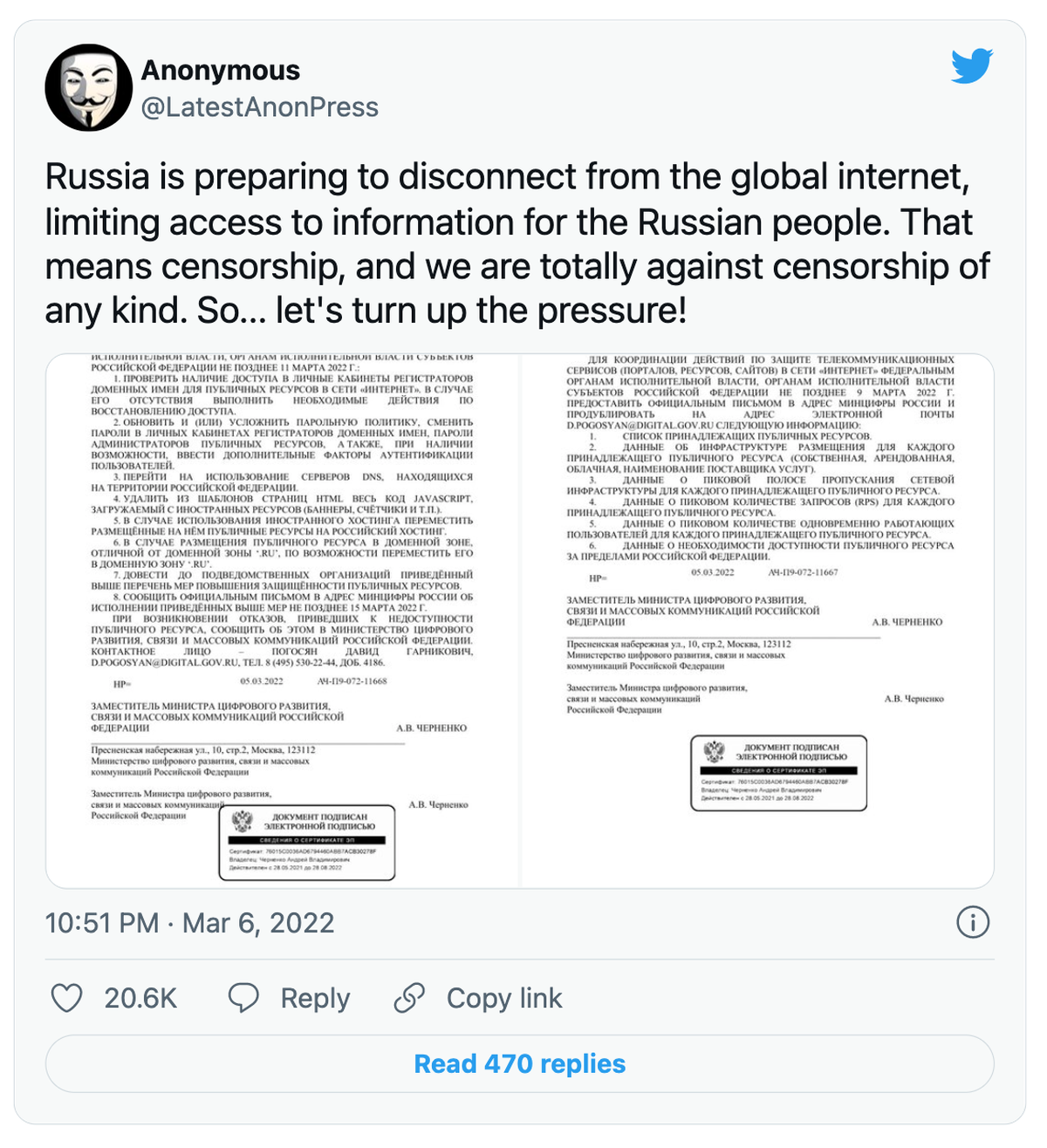The image size is (1047, 1148).
Task: Open the tweet info circle icon
Action: pyautogui.click(x=973, y=922)
